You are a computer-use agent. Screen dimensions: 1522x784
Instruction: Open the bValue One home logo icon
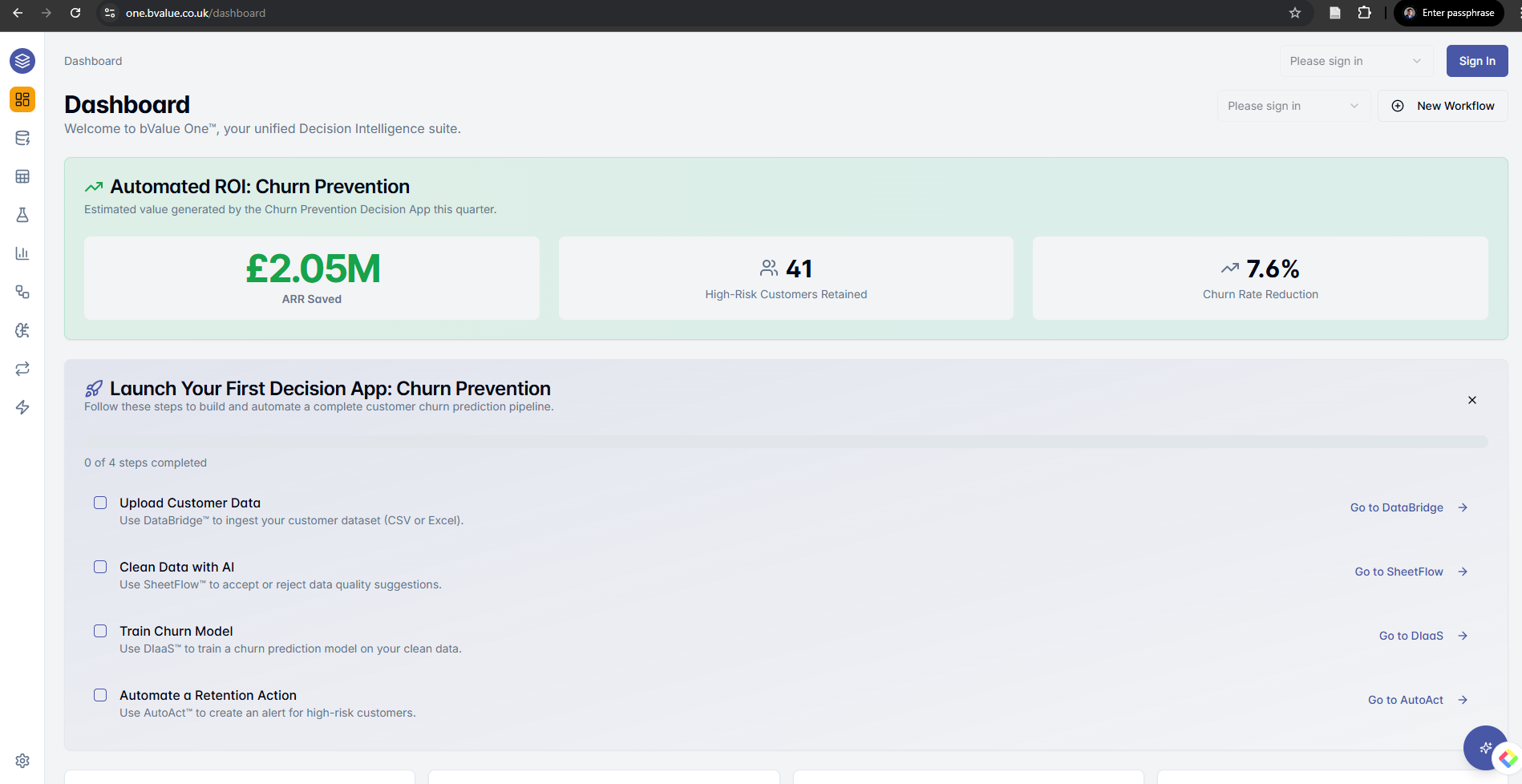(22, 60)
